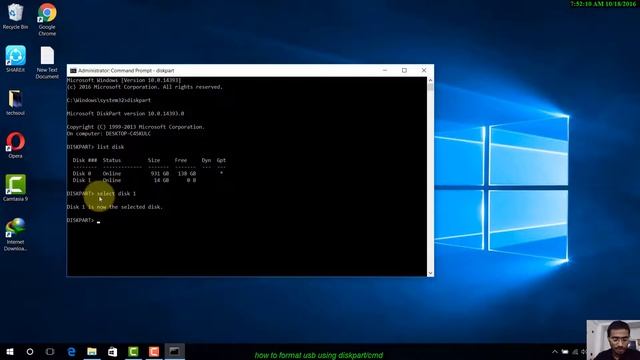640x360 pixels.
Task: Minimize the Command Prompt window
Action: pyautogui.click(x=384, y=70)
